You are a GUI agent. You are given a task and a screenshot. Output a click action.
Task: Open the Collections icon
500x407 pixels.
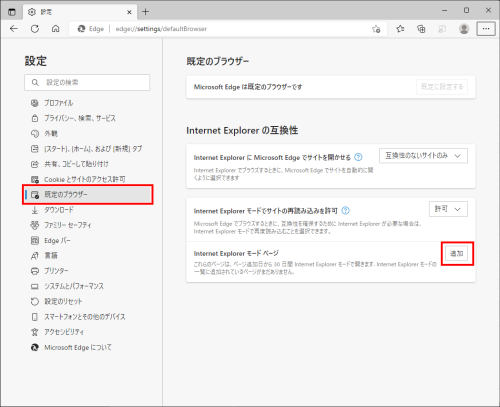pos(421,29)
